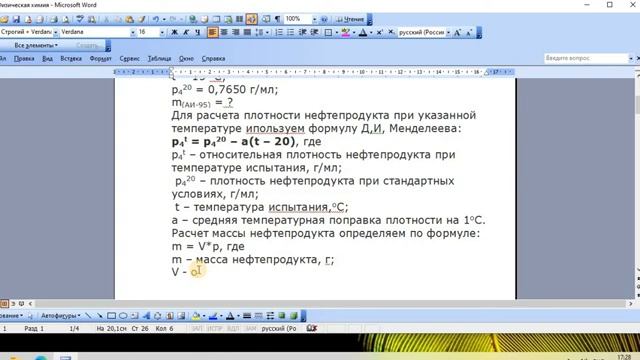Open the Справка help menu
The width and height of the screenshot is (640, 360).
point(213,59)
